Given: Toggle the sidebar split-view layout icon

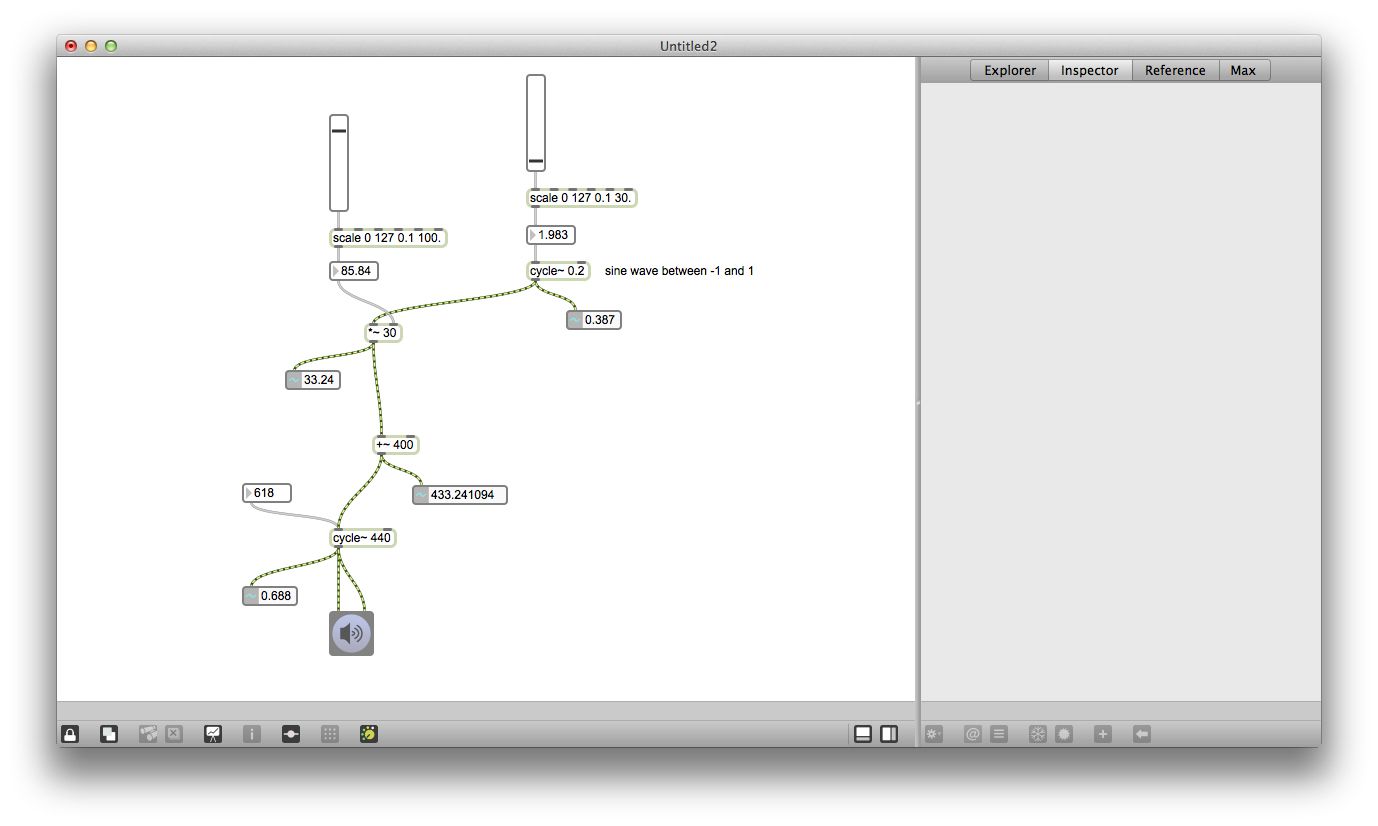Looking at the screenshot, I should (x=889, y=733).
